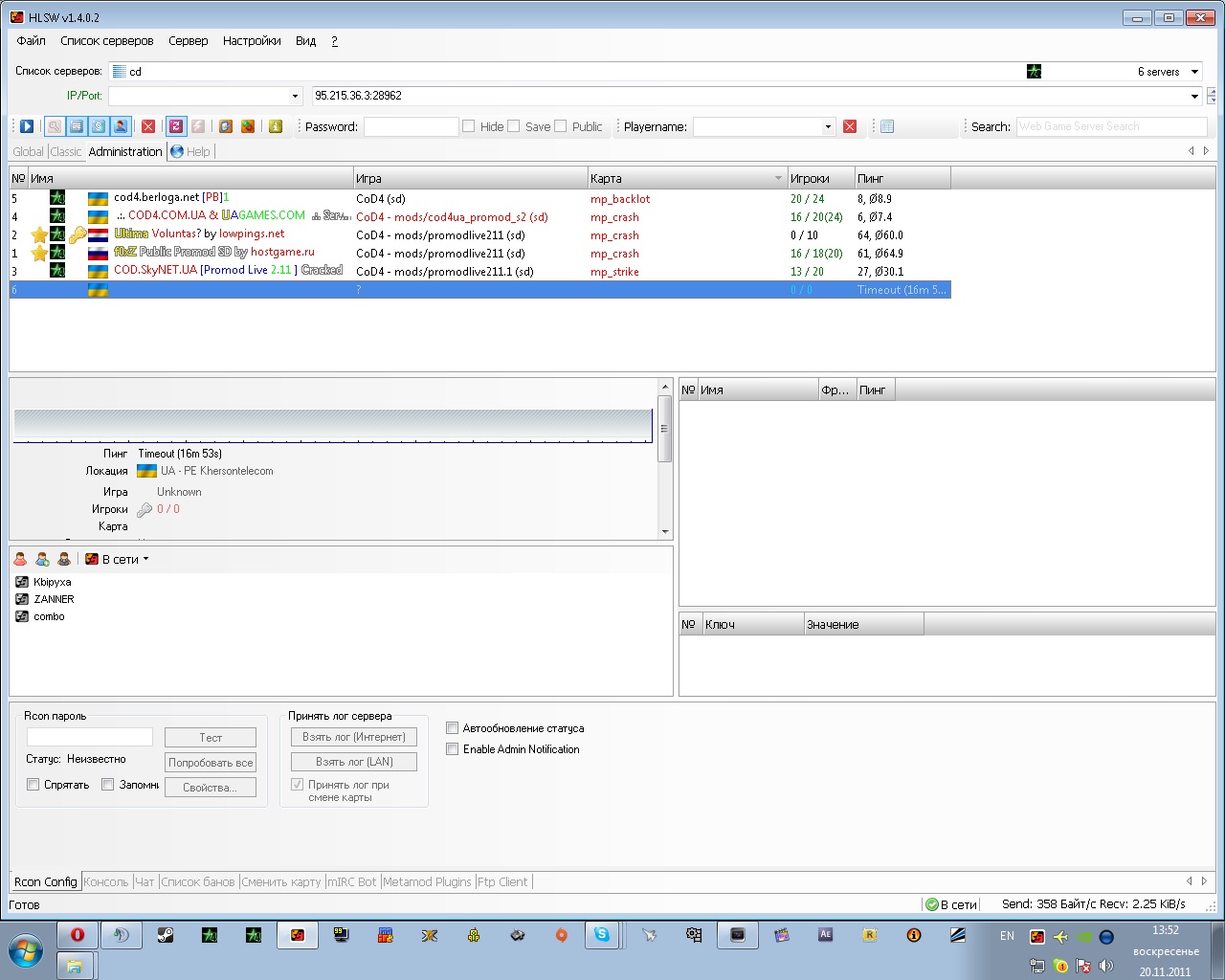Click the red X icon after panel toggles

tap(148, 126)
